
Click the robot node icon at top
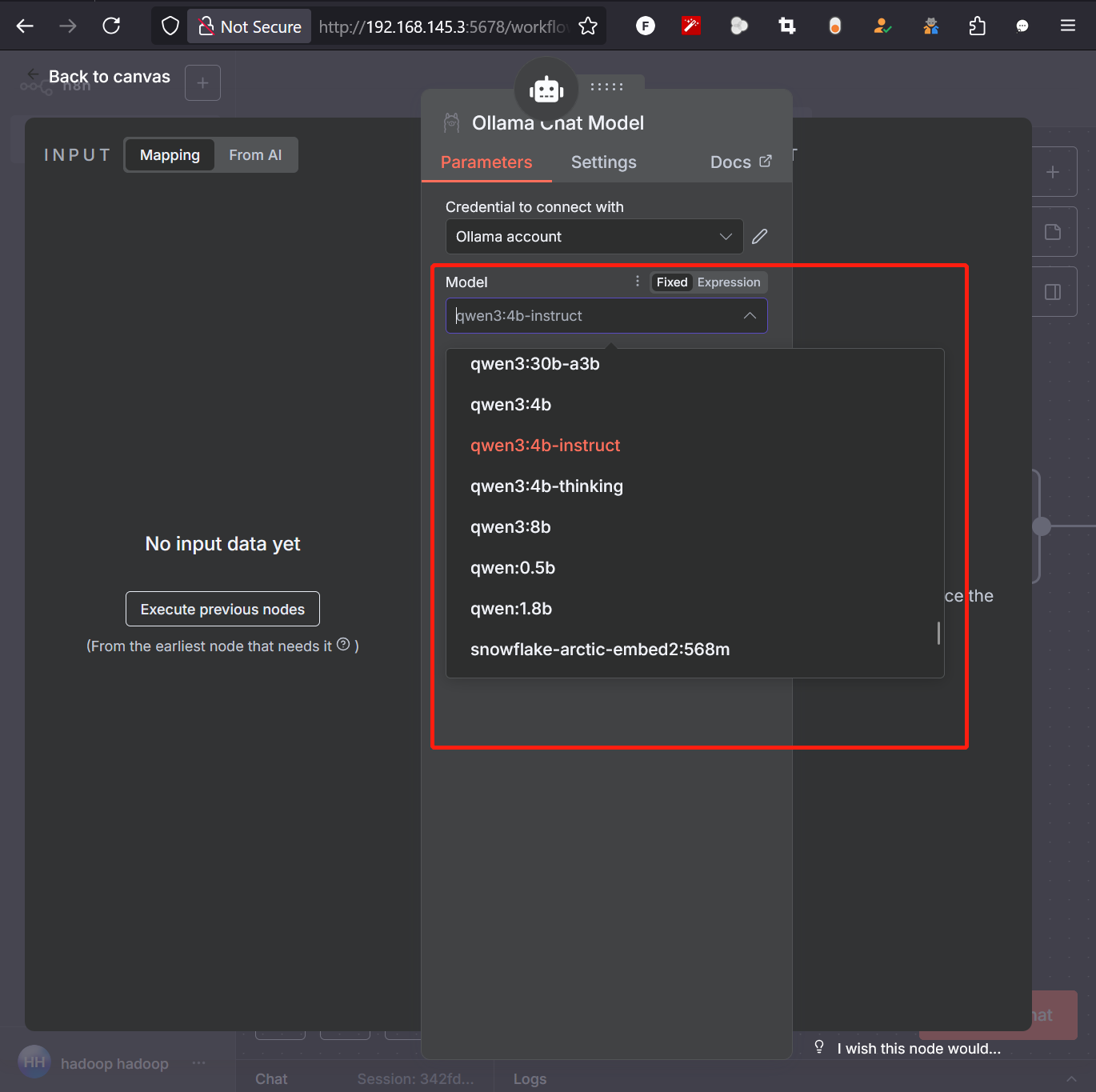(x=546, y=90)
